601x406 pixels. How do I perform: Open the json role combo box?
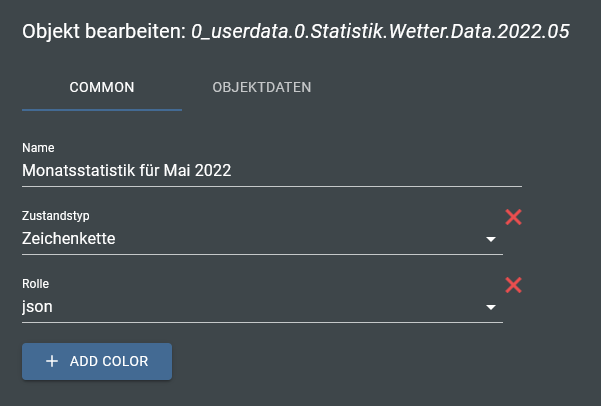click(250, 307)
